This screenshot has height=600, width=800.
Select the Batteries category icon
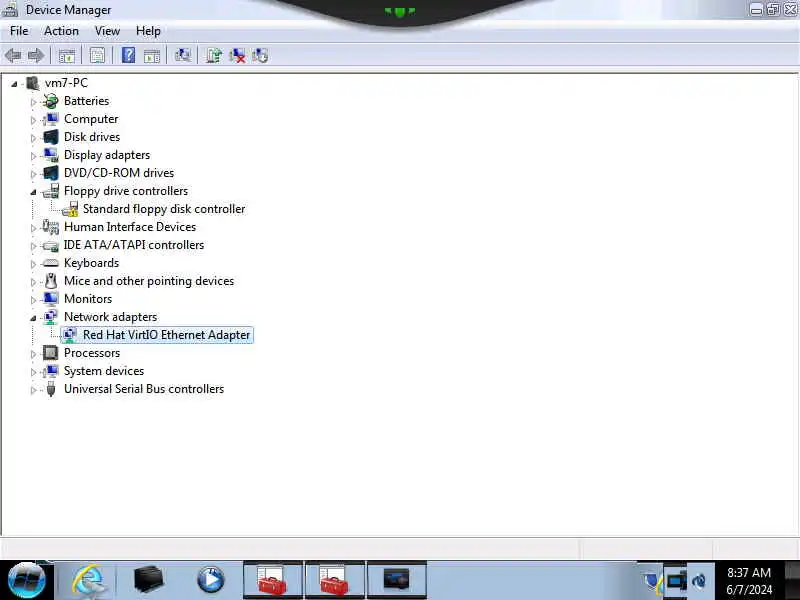click(51, 101)
